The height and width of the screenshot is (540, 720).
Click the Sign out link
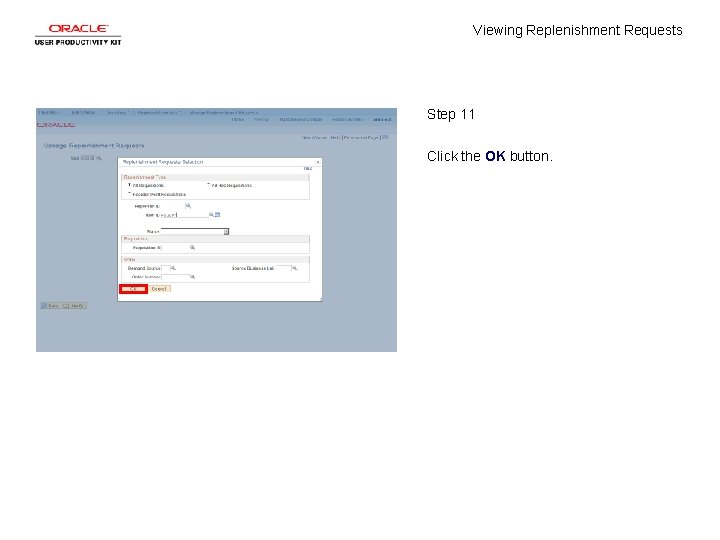coord(382,119)
